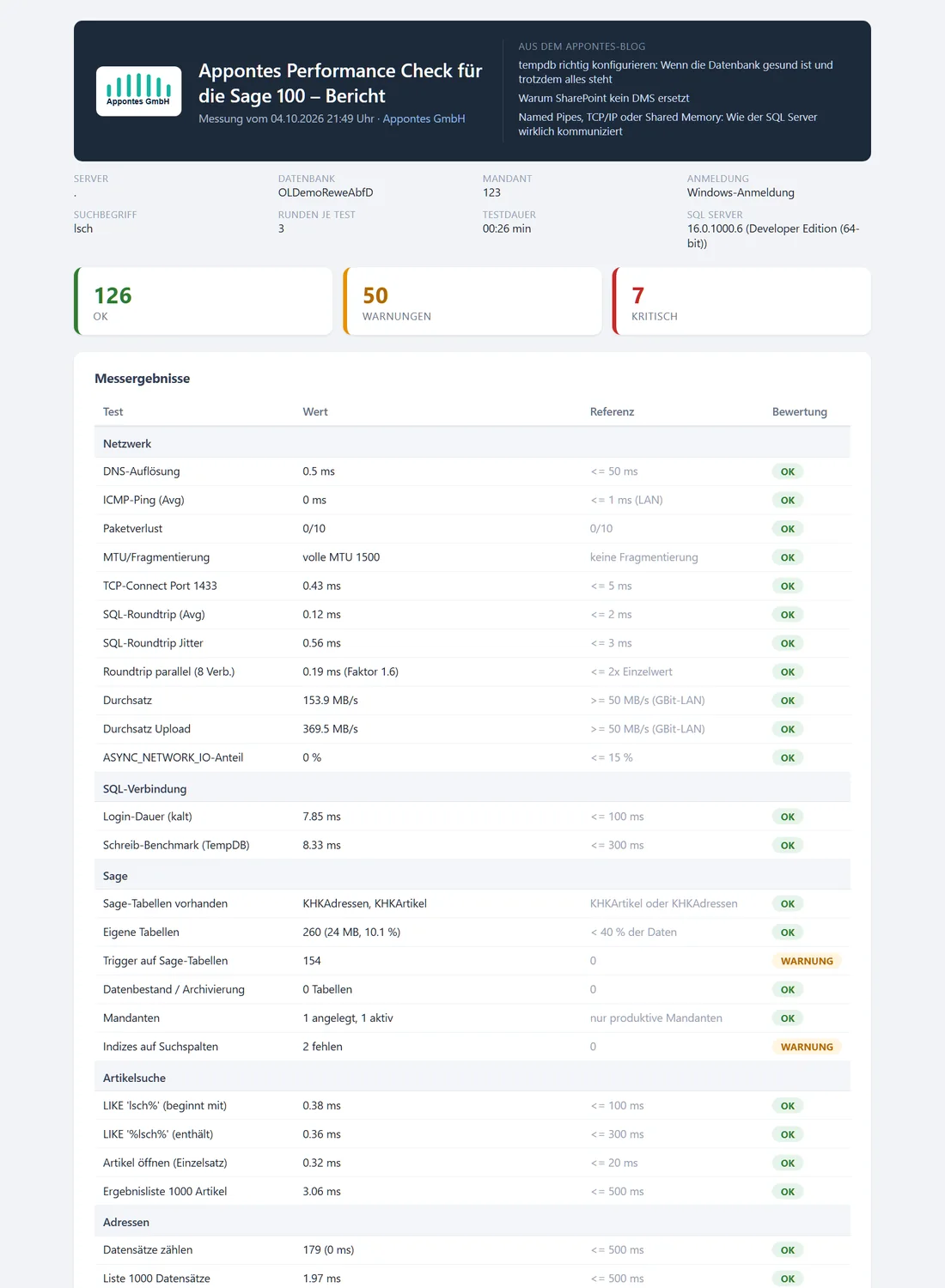Click the OK badge for DNS-Auflösung
Viewport: 945px width, 1288px height.
[788, 471]
